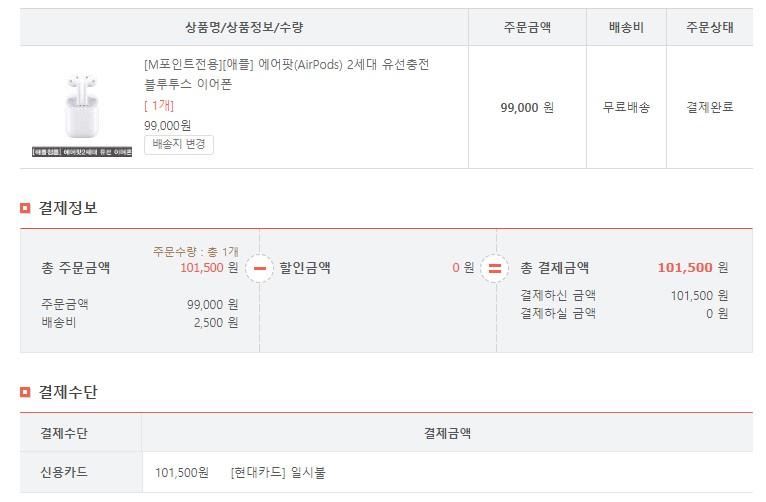Screen dimensions: 766x502
Task: Click the 총 결제금액 101,500 amount
Action: (x=684, y=268)
